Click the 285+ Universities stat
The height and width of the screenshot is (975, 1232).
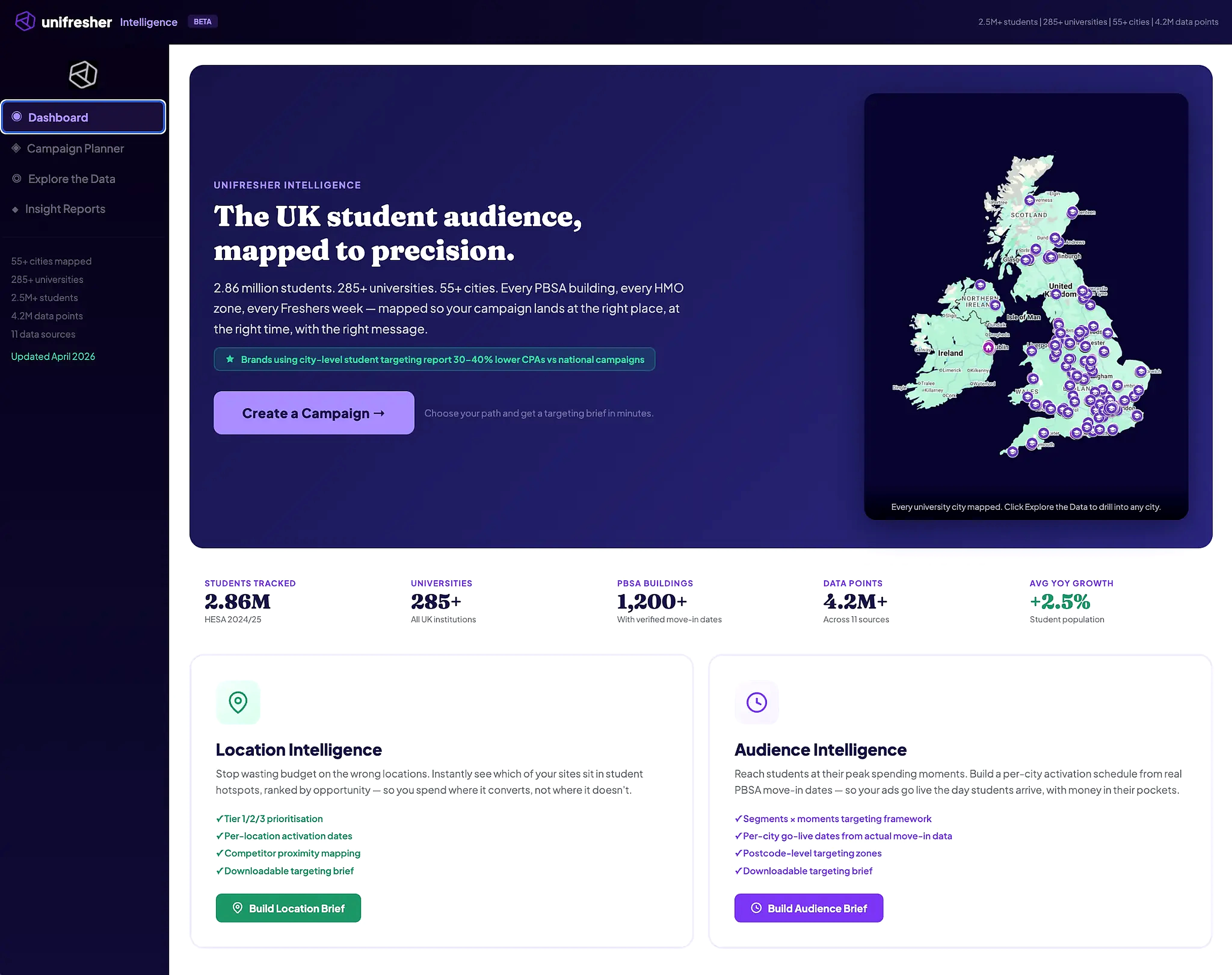pos(443,602)
